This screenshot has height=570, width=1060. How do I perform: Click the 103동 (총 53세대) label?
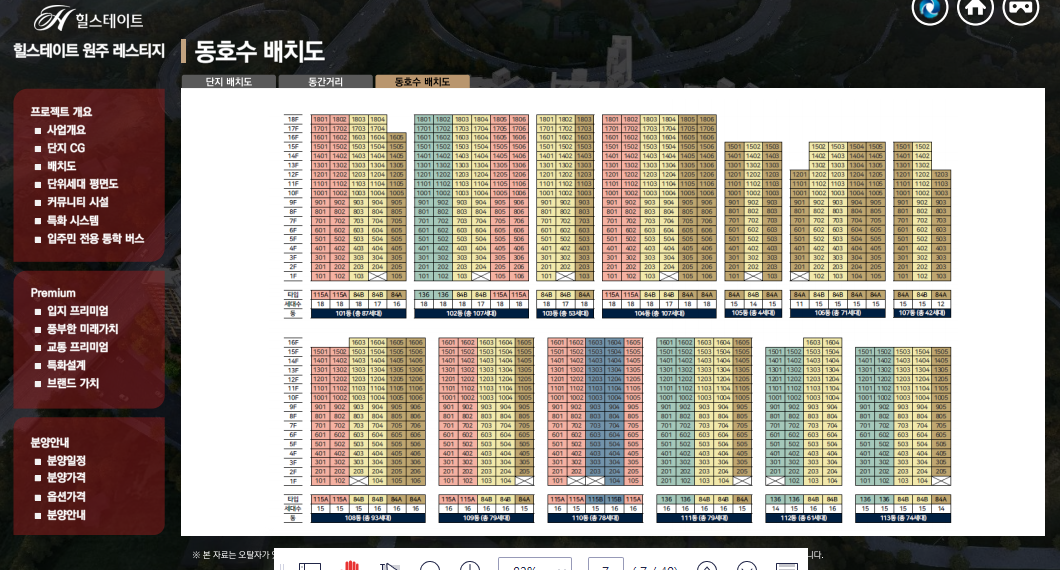coord(565,314)
